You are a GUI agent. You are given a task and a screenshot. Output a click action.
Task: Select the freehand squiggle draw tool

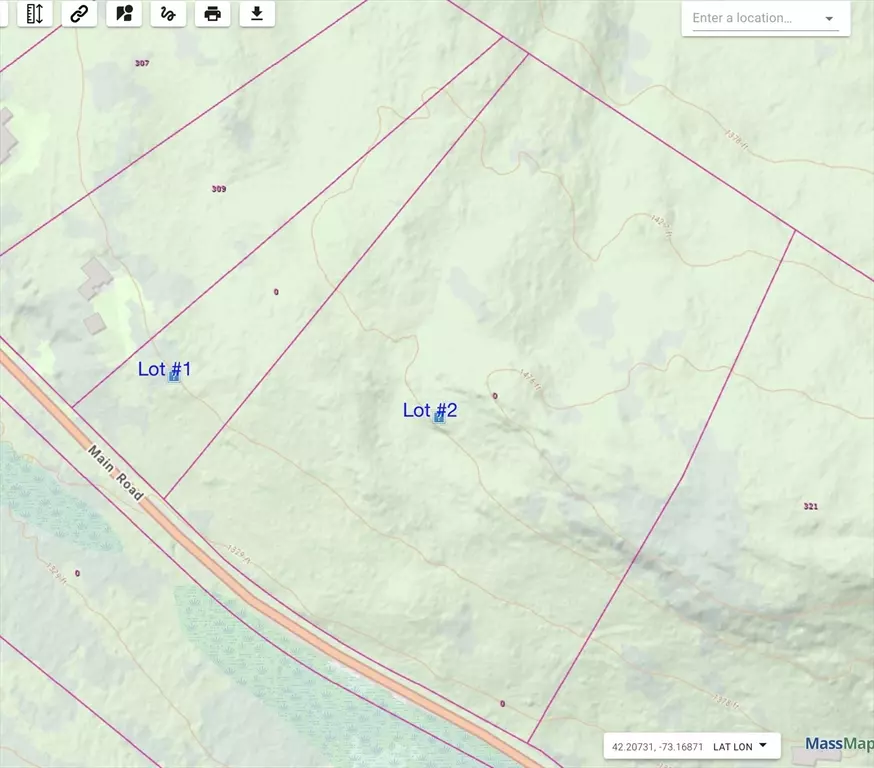168,13
